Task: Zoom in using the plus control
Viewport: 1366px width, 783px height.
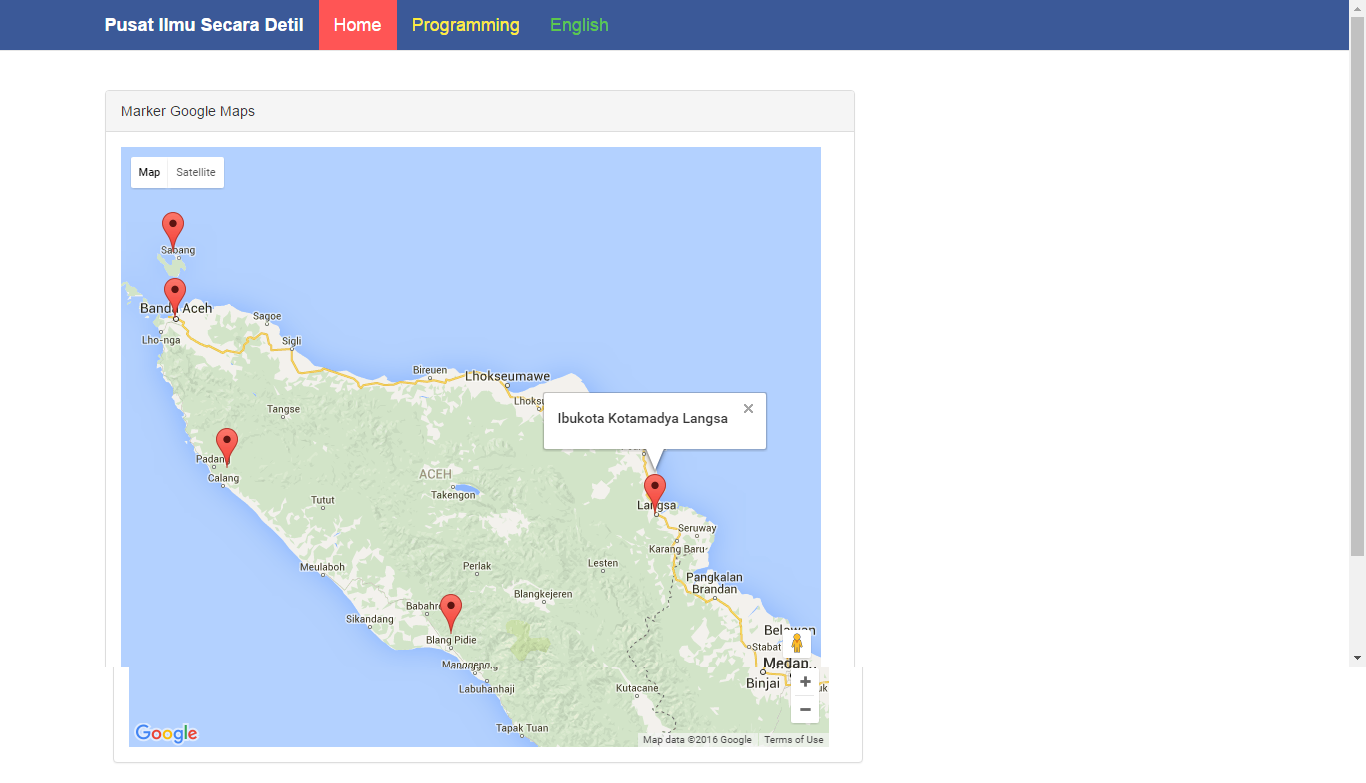Action: click(x=805, y=681)
